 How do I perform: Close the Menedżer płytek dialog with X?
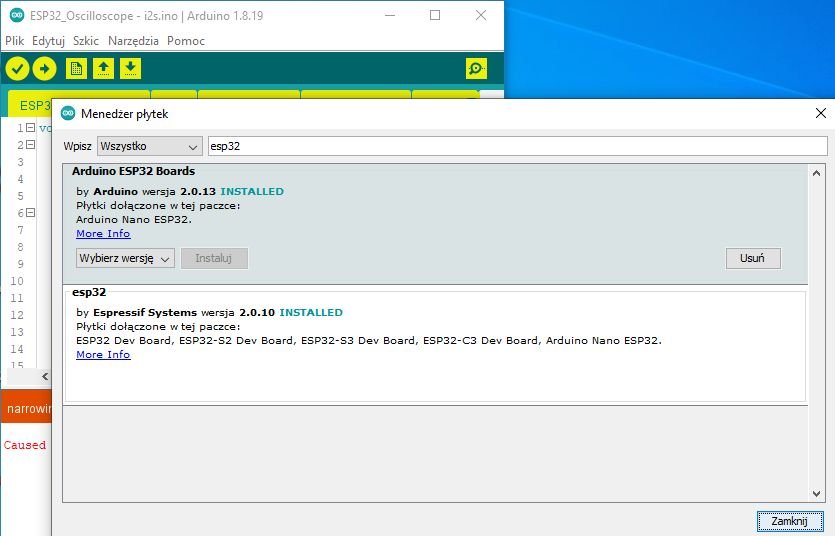(821, 113)
